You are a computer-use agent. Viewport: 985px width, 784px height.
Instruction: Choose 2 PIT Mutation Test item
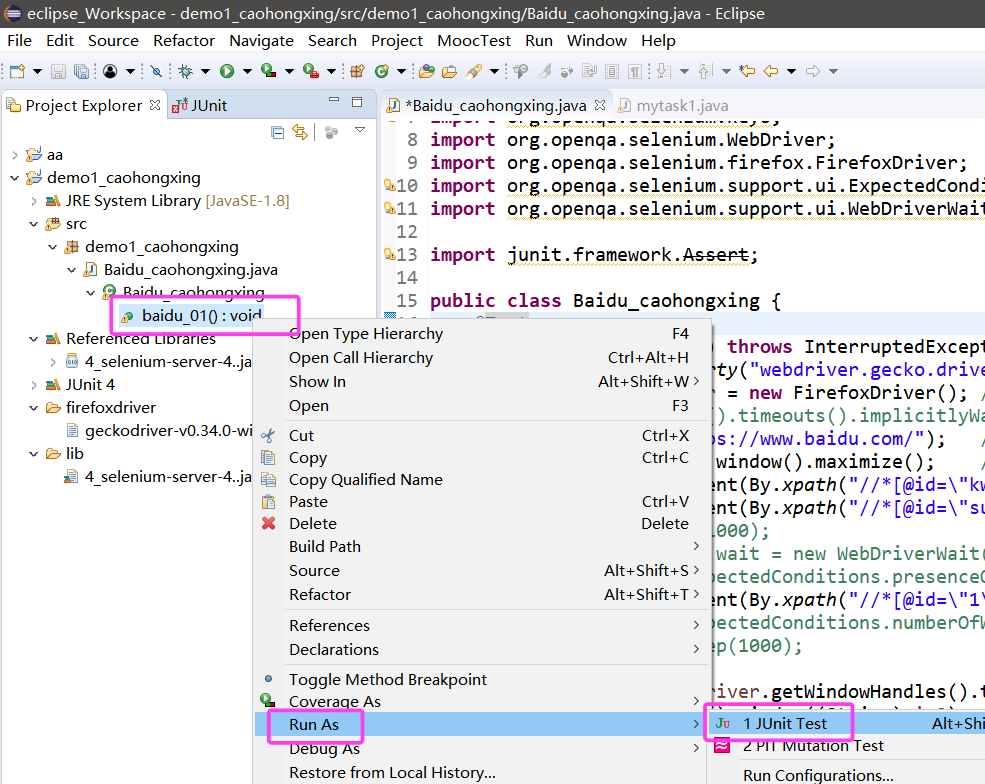click(x=846, y=746)
